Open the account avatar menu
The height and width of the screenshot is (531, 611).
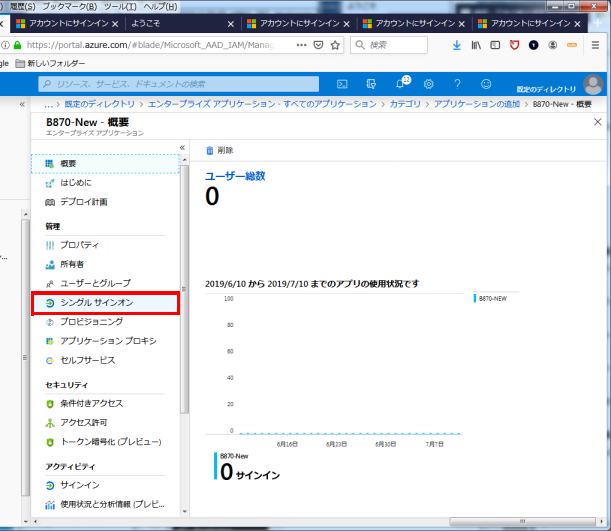coord(593,85)
